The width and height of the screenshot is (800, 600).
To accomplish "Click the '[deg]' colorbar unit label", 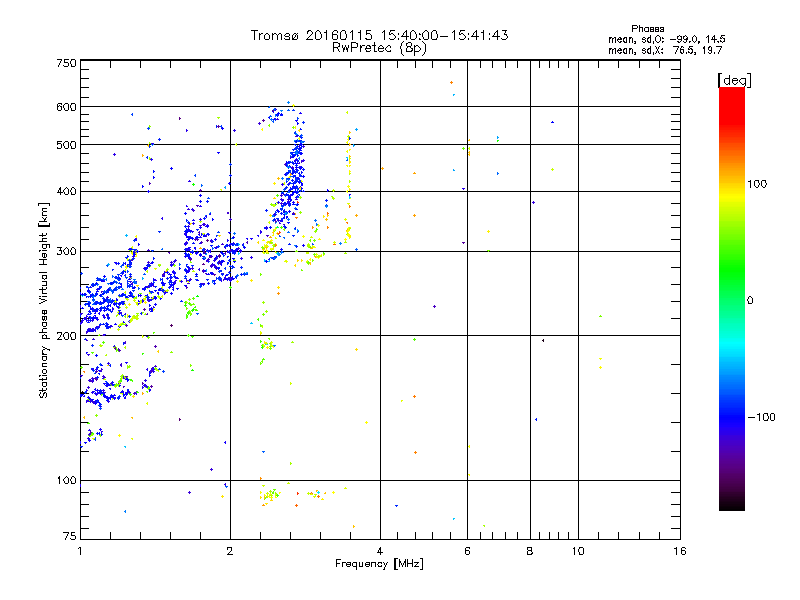I will 734,80.
